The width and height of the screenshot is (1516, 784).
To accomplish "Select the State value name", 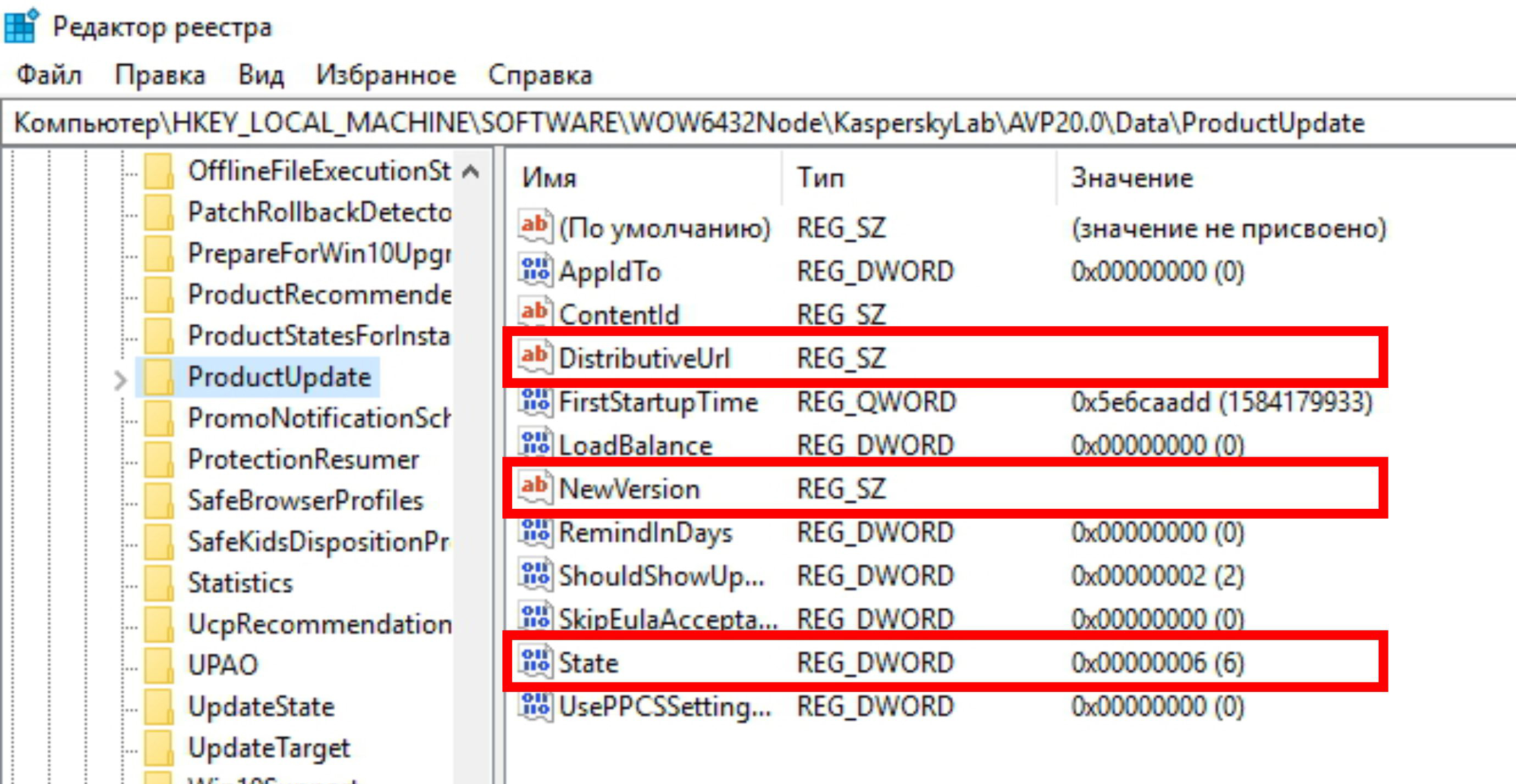I will pos(588,663).
